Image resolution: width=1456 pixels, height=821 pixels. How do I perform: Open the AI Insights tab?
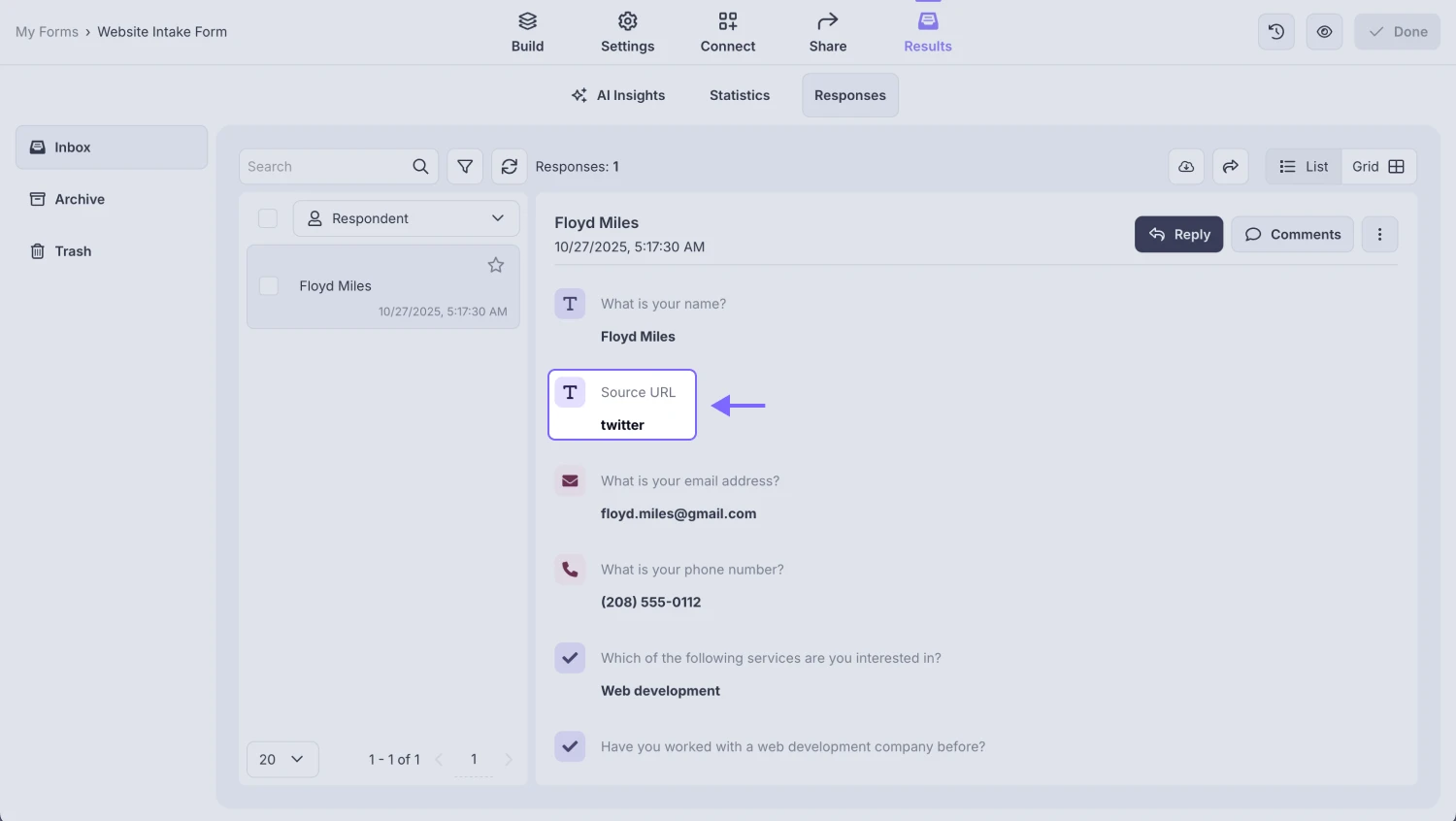[618, 94]
